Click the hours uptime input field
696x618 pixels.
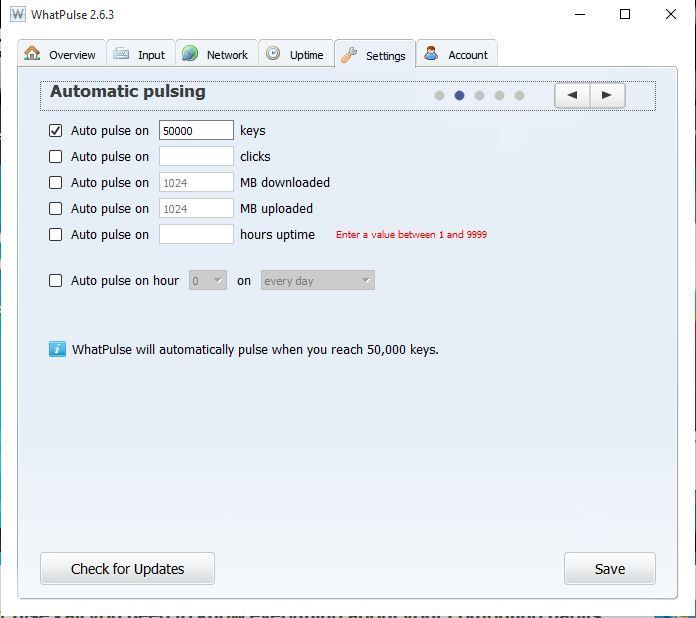pyautogui.click(x=196, y=234)
